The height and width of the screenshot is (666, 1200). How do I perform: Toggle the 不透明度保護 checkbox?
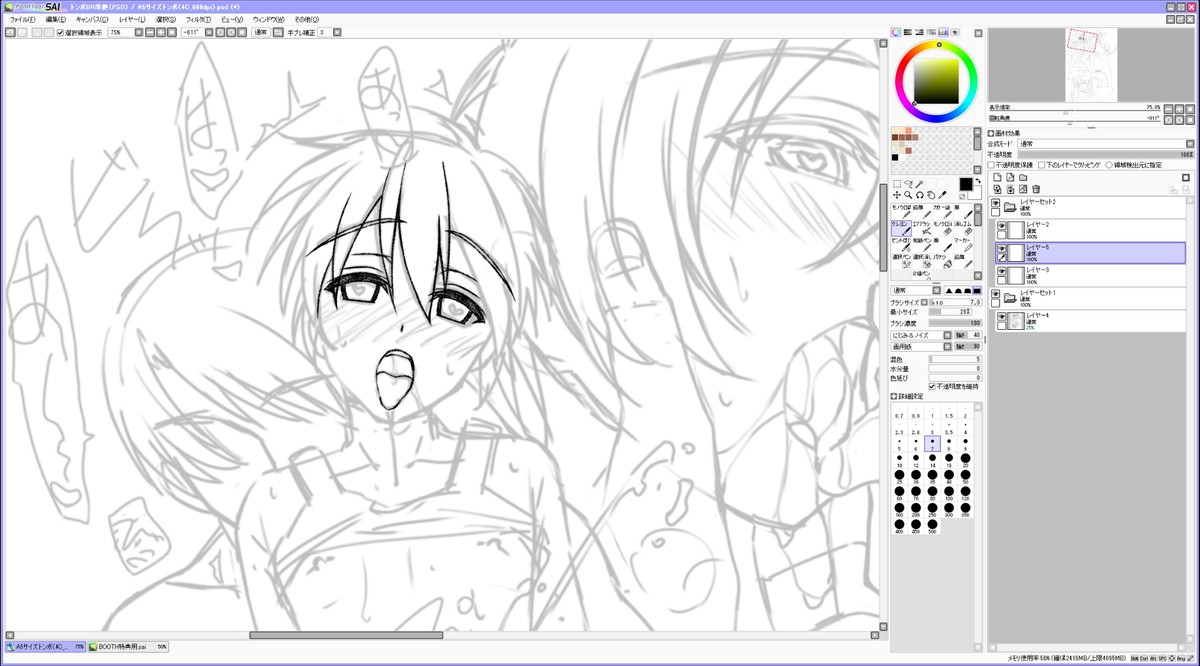coord(992,165)
